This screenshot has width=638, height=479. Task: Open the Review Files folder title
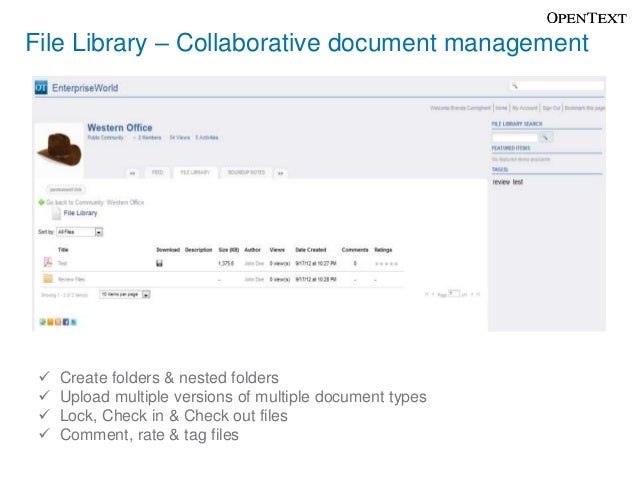71,279
